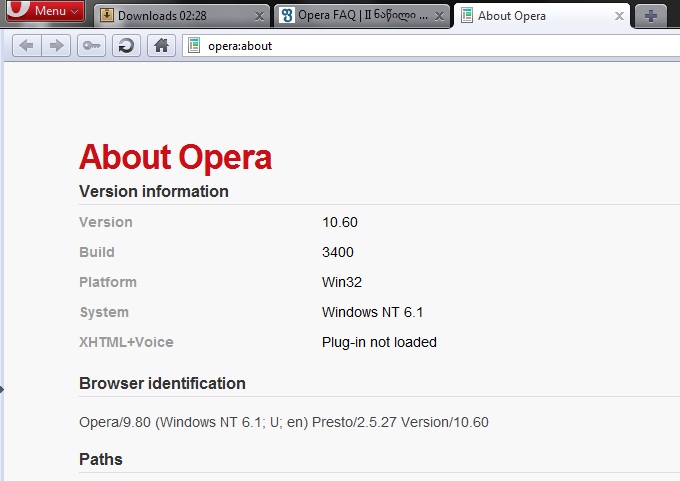Screen dimensions: 680x481
Task: Reload the page with the refresh icon
Action: click(x=126, y=45)
